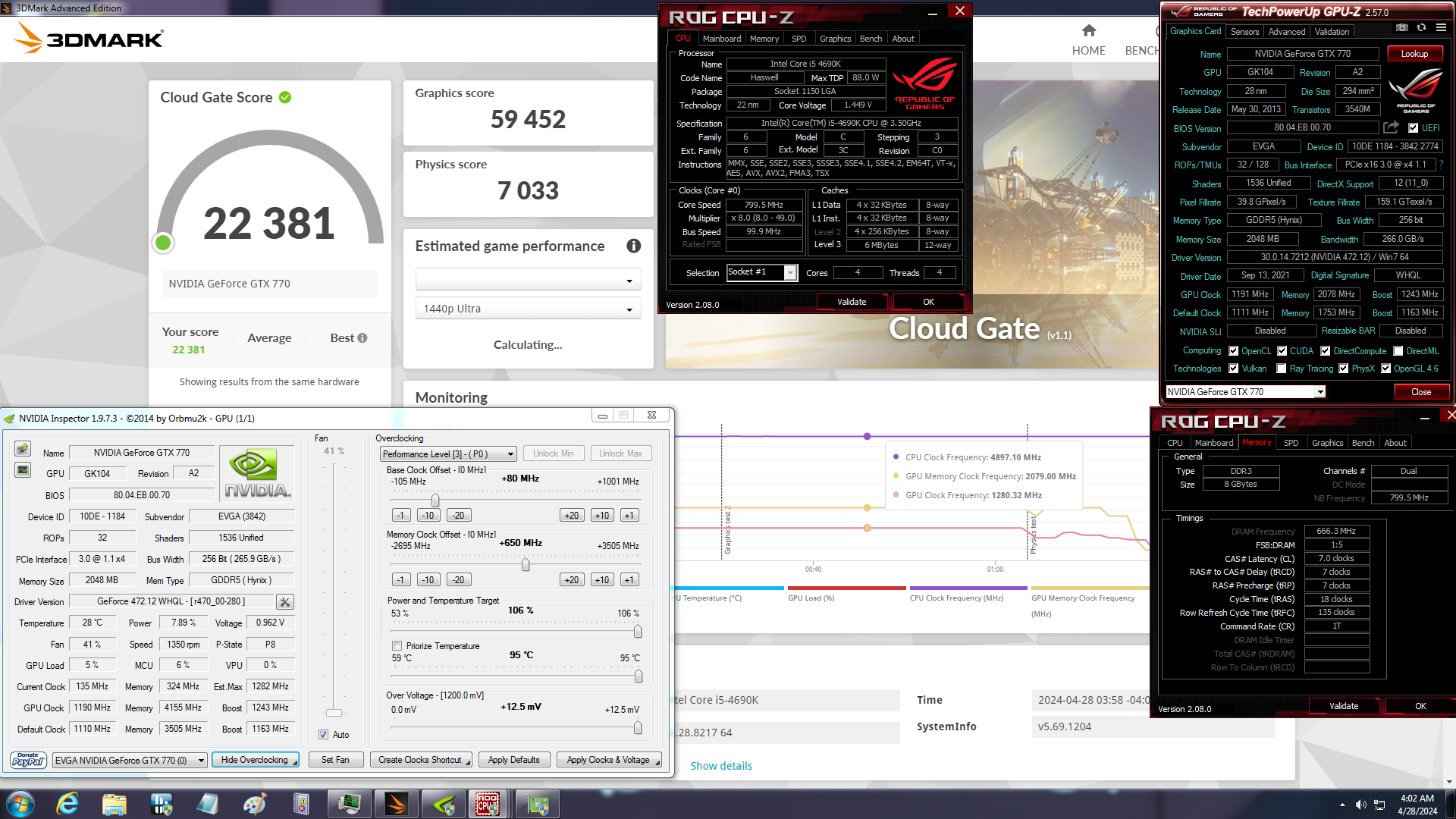Switch to the Sensors tab in GPU-Z
Image resolution: width=1456 pixels, height=819 pixels.
1244,31
